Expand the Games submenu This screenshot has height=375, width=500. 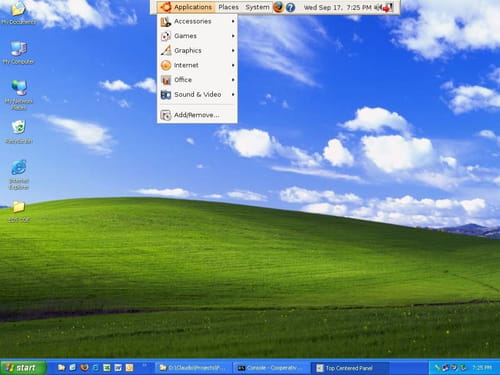tap(197, 36)
